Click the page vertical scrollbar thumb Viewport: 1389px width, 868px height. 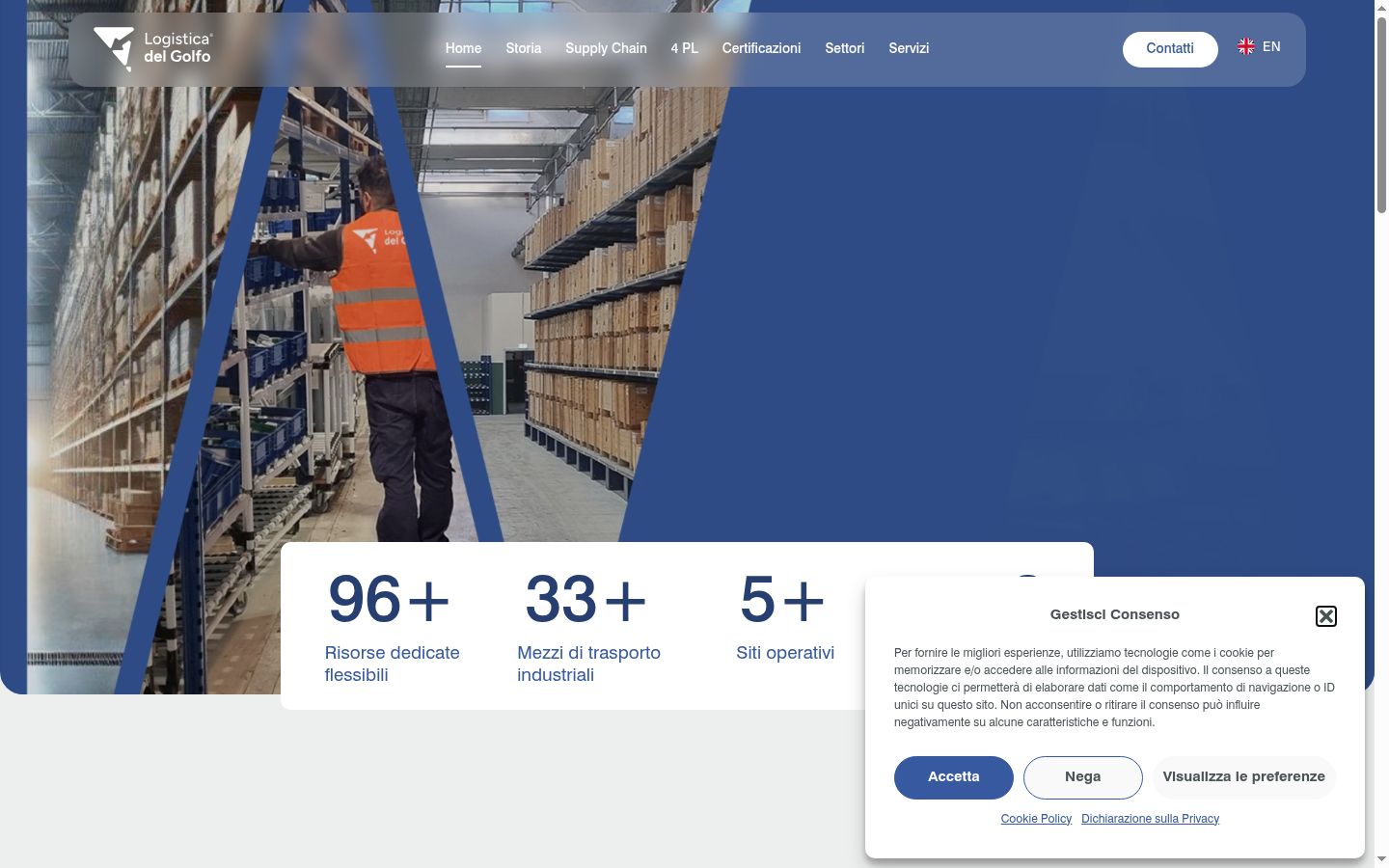[1381, 116]
